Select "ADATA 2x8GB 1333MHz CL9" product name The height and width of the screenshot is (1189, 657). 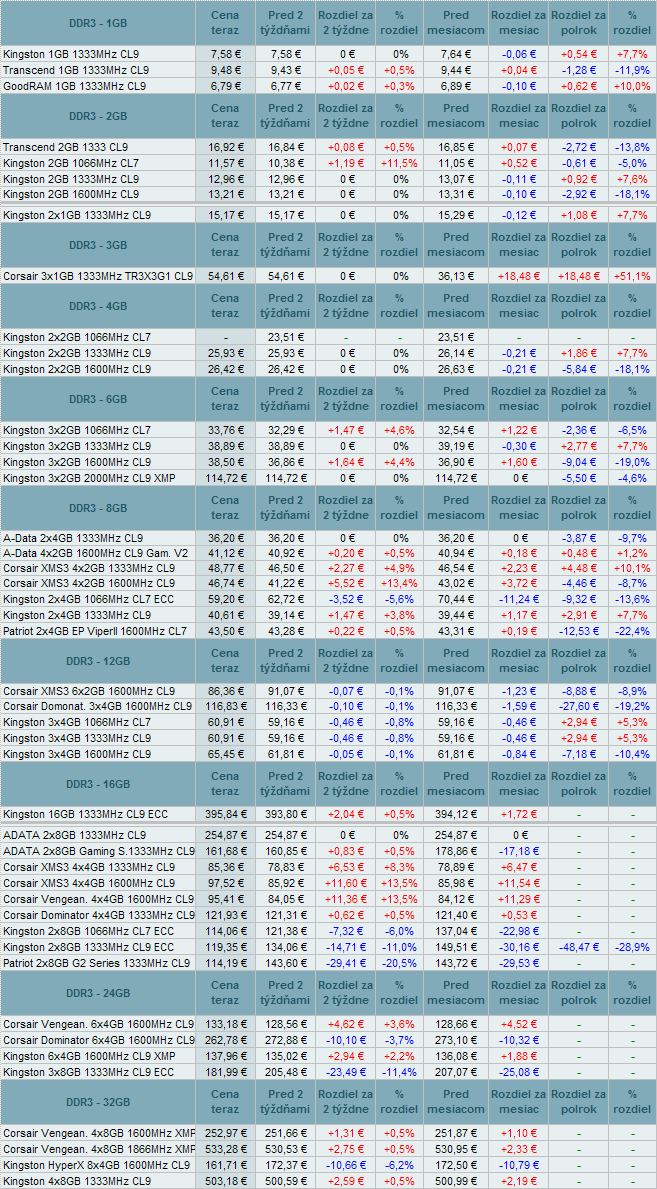74,836
